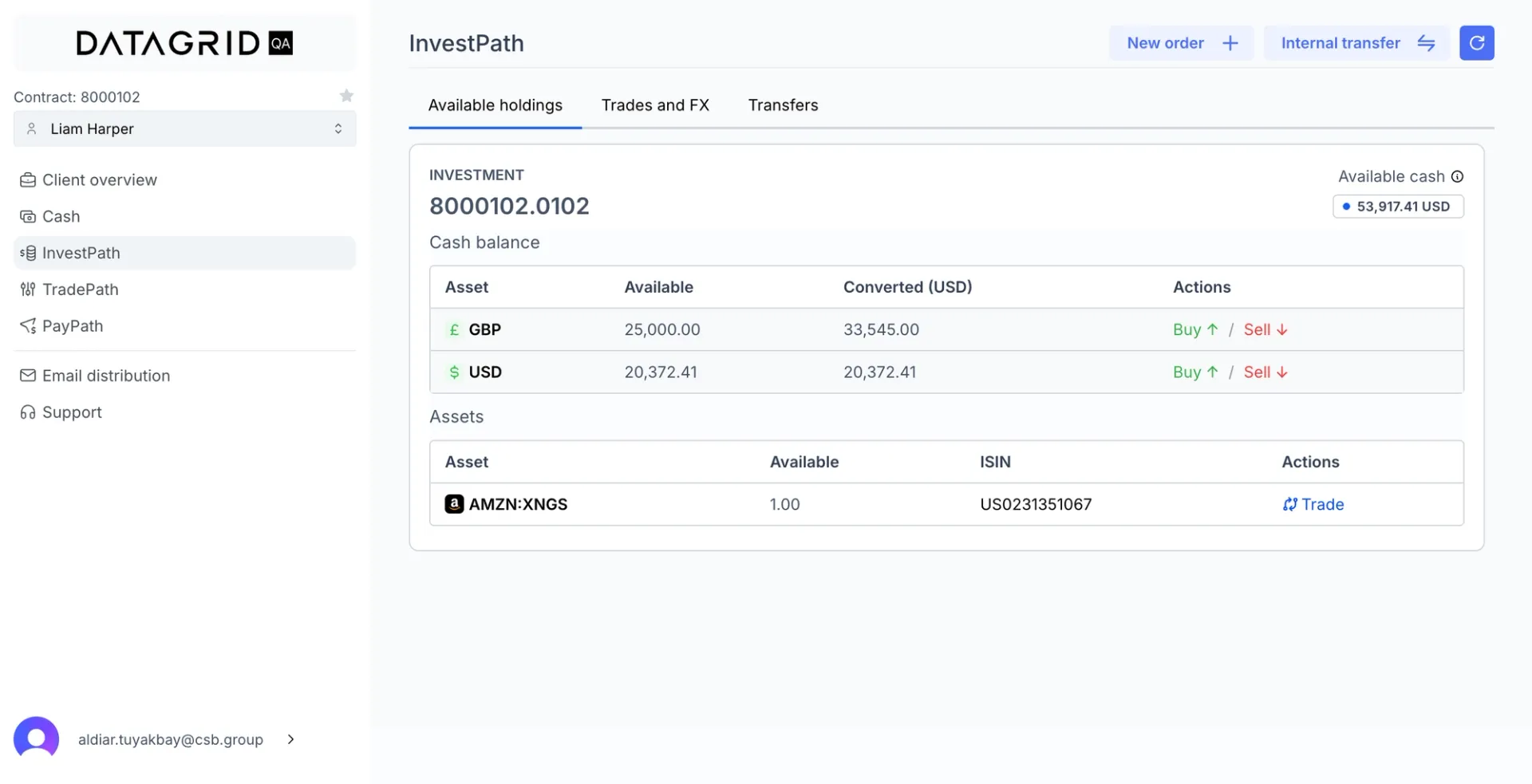This screenshot has width=1532, height=784.
Task: Click the blue refresh icon button
Action: [x=1476, y=43]
